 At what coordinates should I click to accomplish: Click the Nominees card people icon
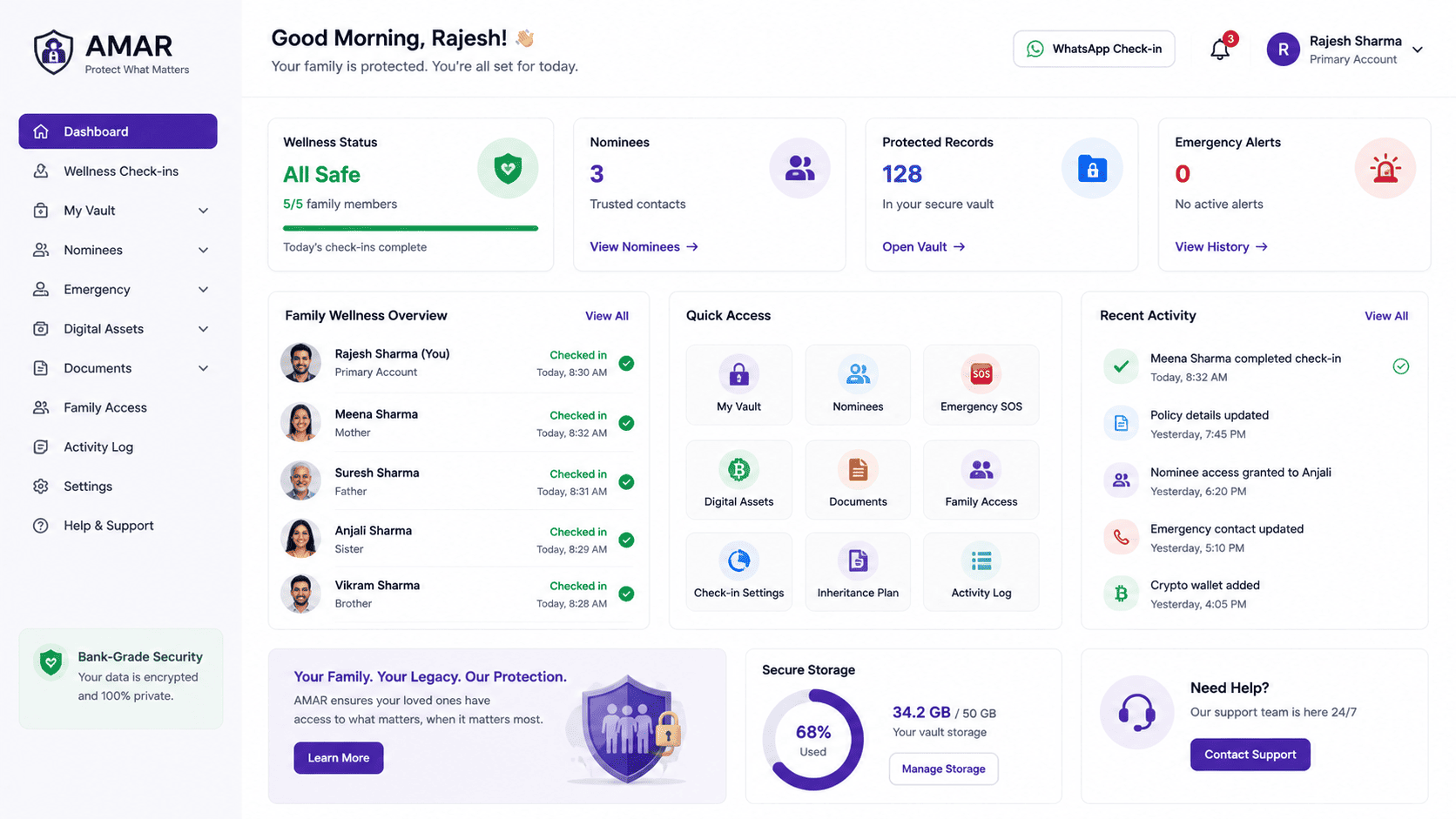[x=799, y=168]
